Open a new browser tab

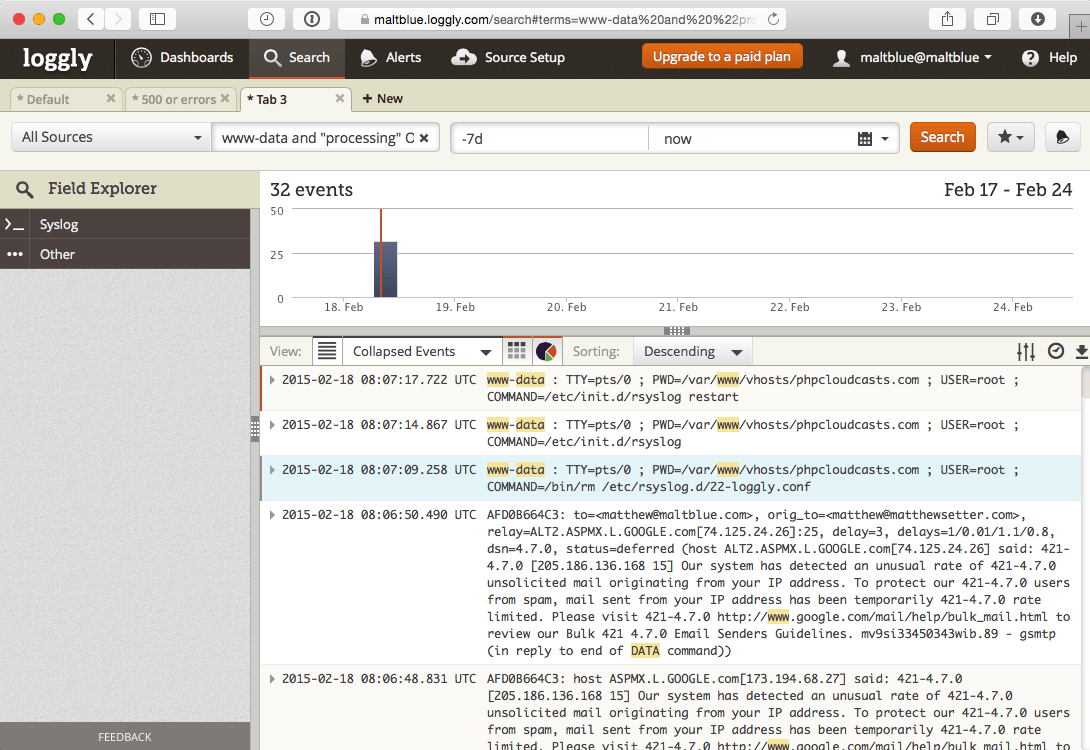[1080, 26]
